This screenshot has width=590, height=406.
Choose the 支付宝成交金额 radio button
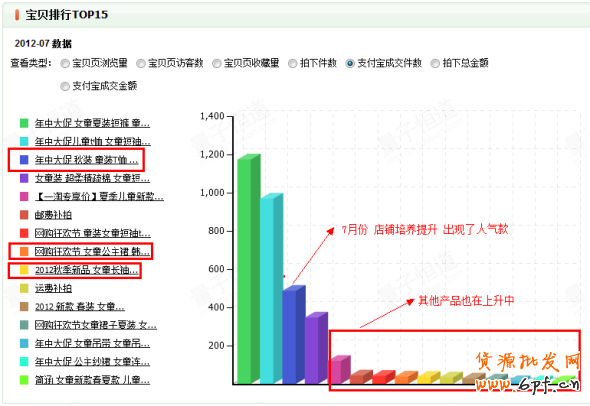65,87
